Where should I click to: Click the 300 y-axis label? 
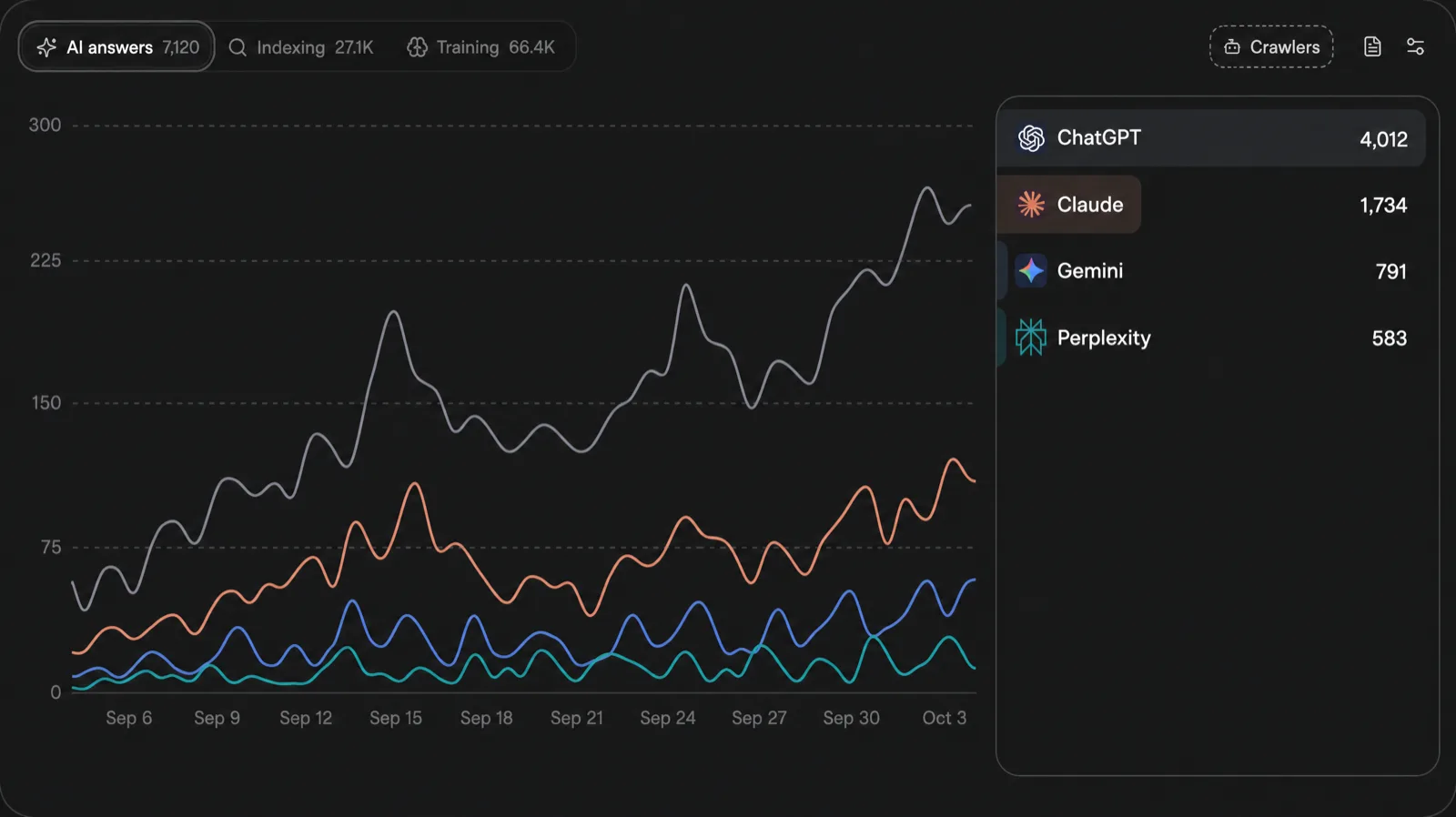45,126
